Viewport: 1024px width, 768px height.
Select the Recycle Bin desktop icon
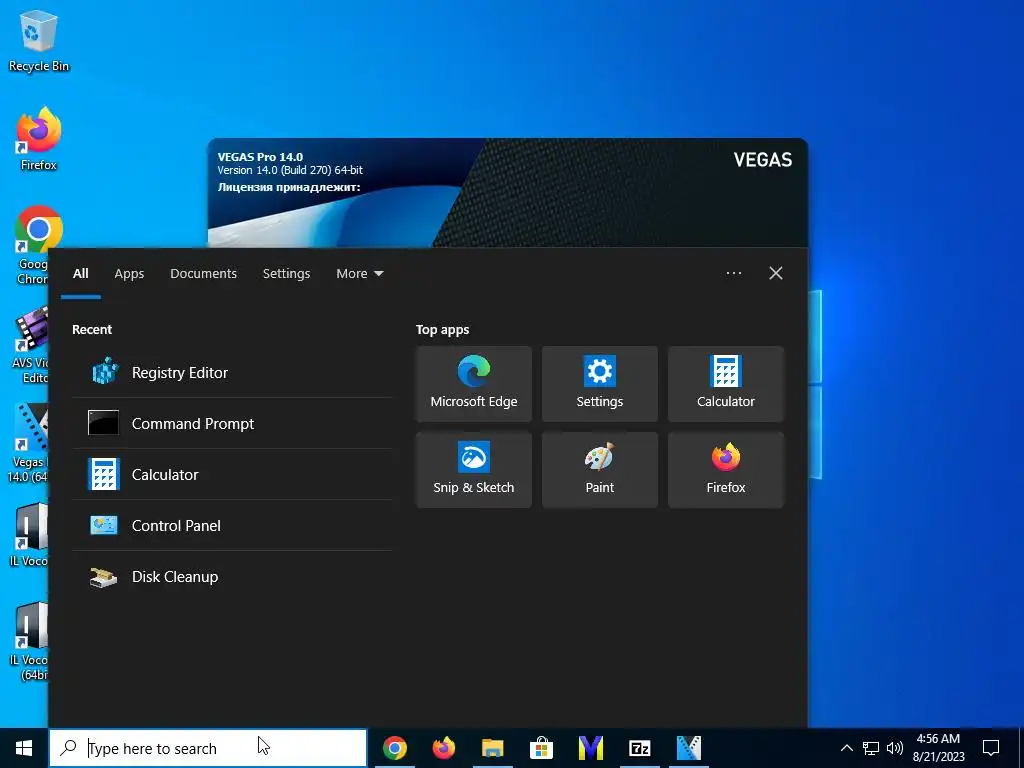[39, 40]
